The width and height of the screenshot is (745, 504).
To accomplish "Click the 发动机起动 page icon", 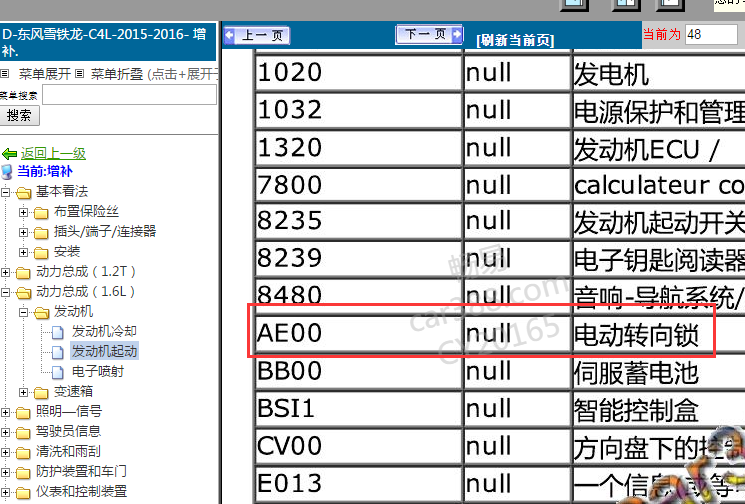I will [58, 352].
